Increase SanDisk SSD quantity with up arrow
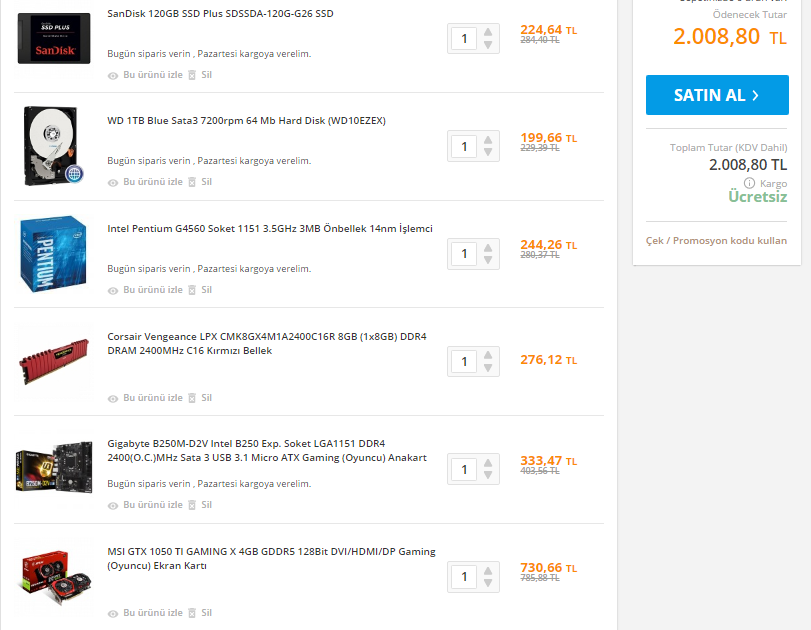Image resolution: width=811 pixels, height=630 pixels. 488,32
